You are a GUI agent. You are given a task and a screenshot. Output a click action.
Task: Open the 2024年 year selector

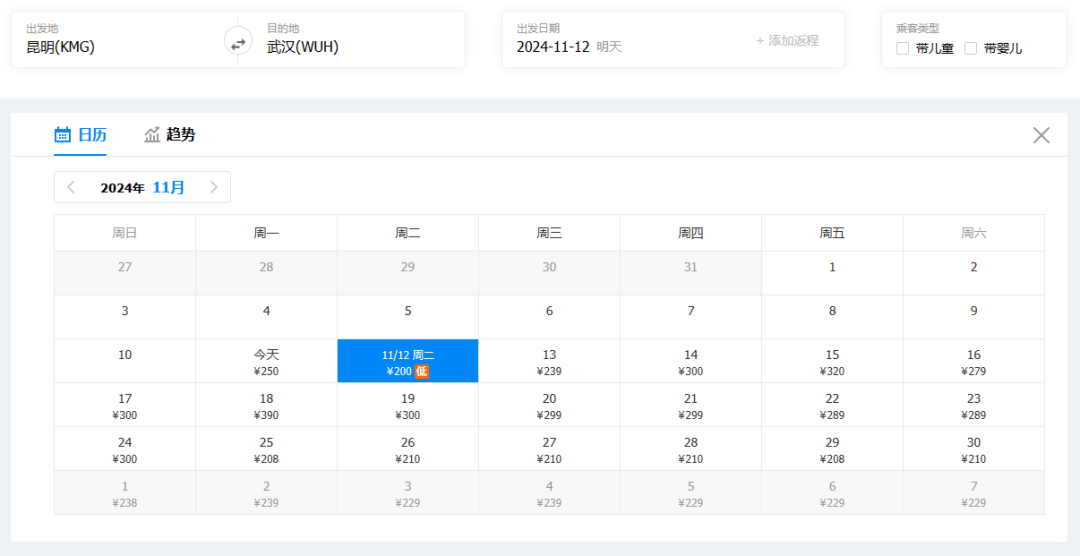pos(123,187)
